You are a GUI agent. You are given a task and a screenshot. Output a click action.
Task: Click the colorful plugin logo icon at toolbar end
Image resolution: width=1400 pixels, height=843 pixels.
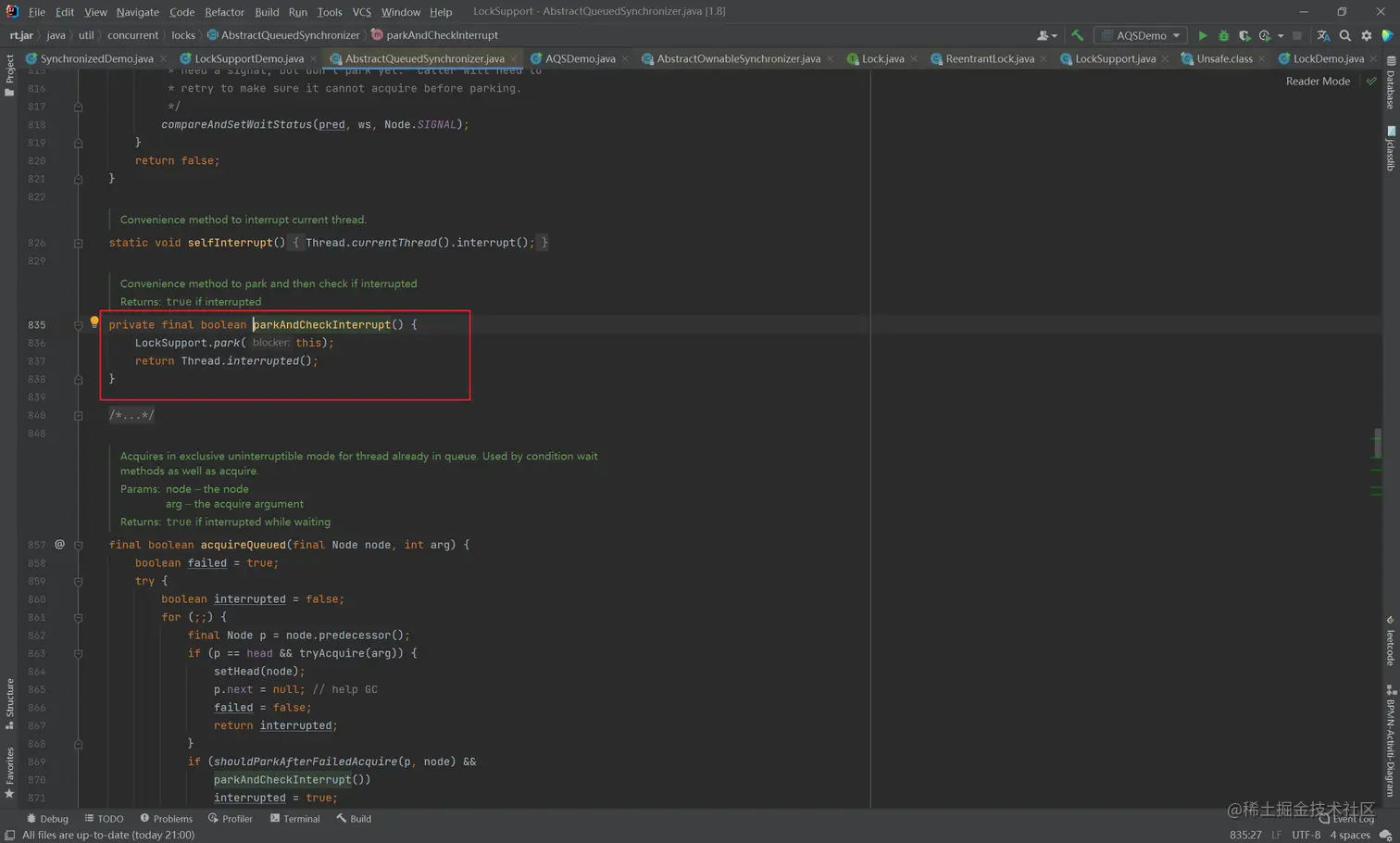tap(1387, 35)
